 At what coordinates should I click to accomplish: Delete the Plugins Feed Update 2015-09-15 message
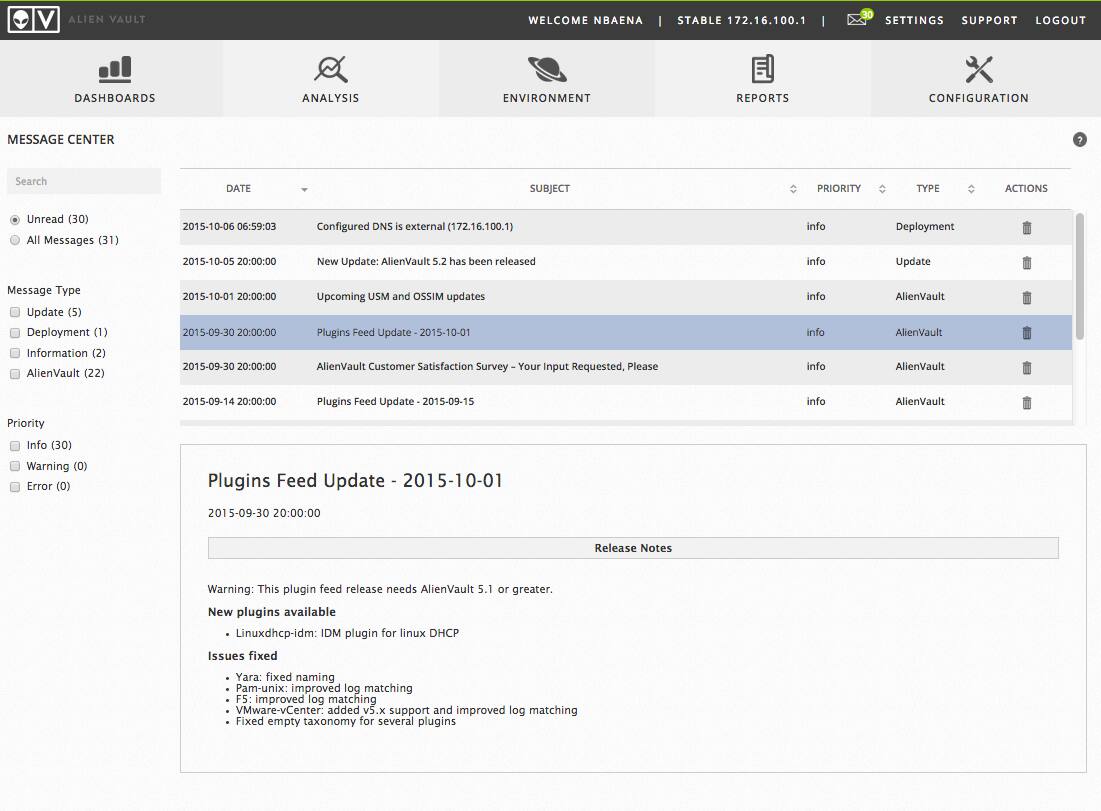click(1027, 402)
